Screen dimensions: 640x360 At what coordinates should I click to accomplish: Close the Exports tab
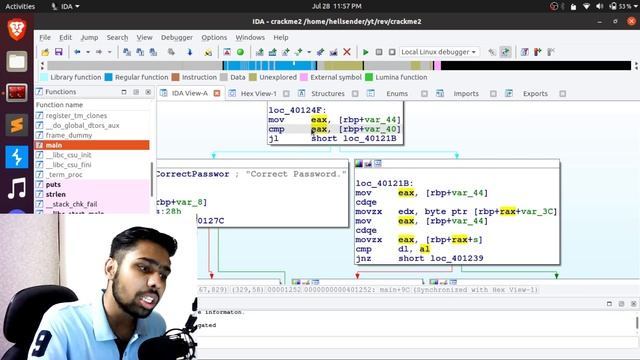coord(562,93)
